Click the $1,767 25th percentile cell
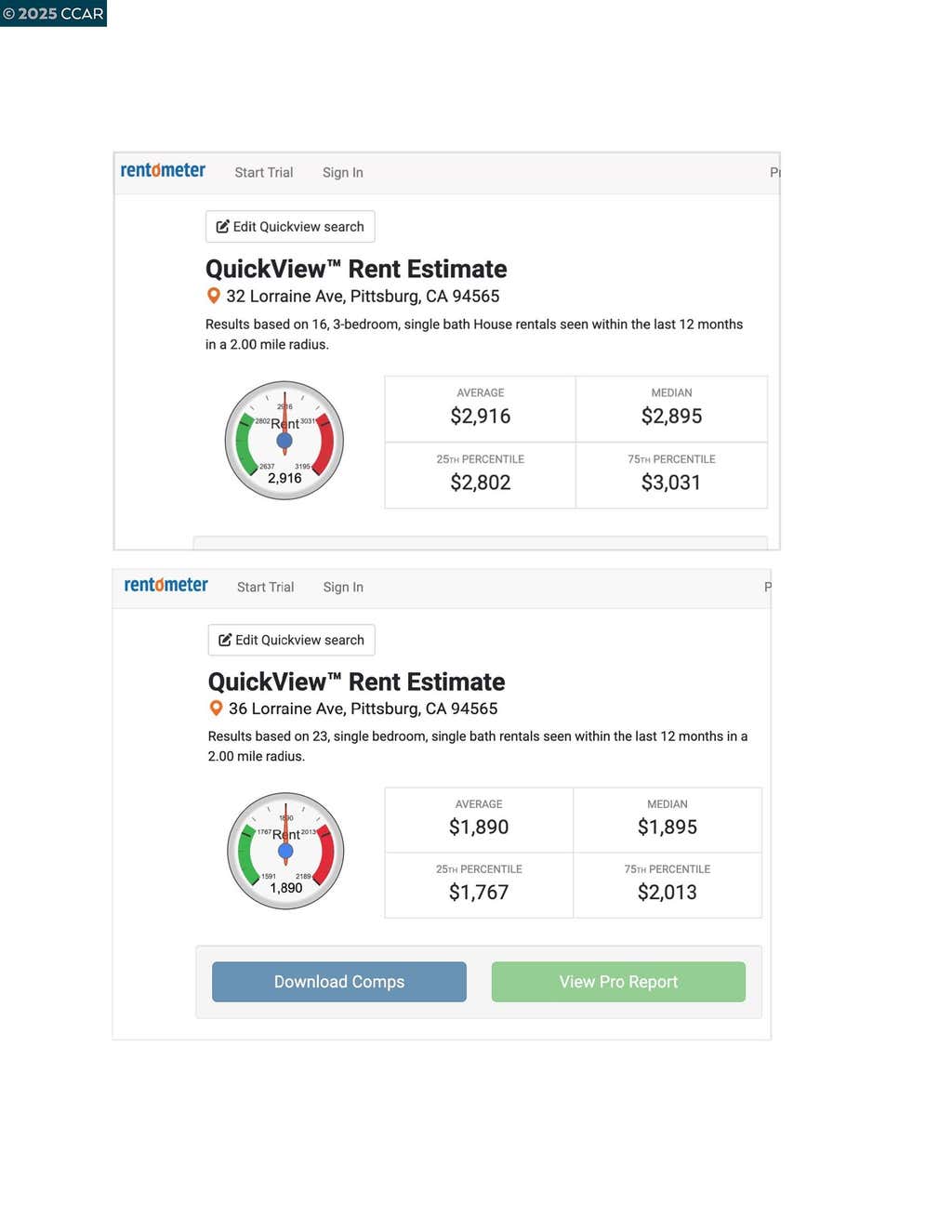952x1232 pixels. tap(479, 885)
